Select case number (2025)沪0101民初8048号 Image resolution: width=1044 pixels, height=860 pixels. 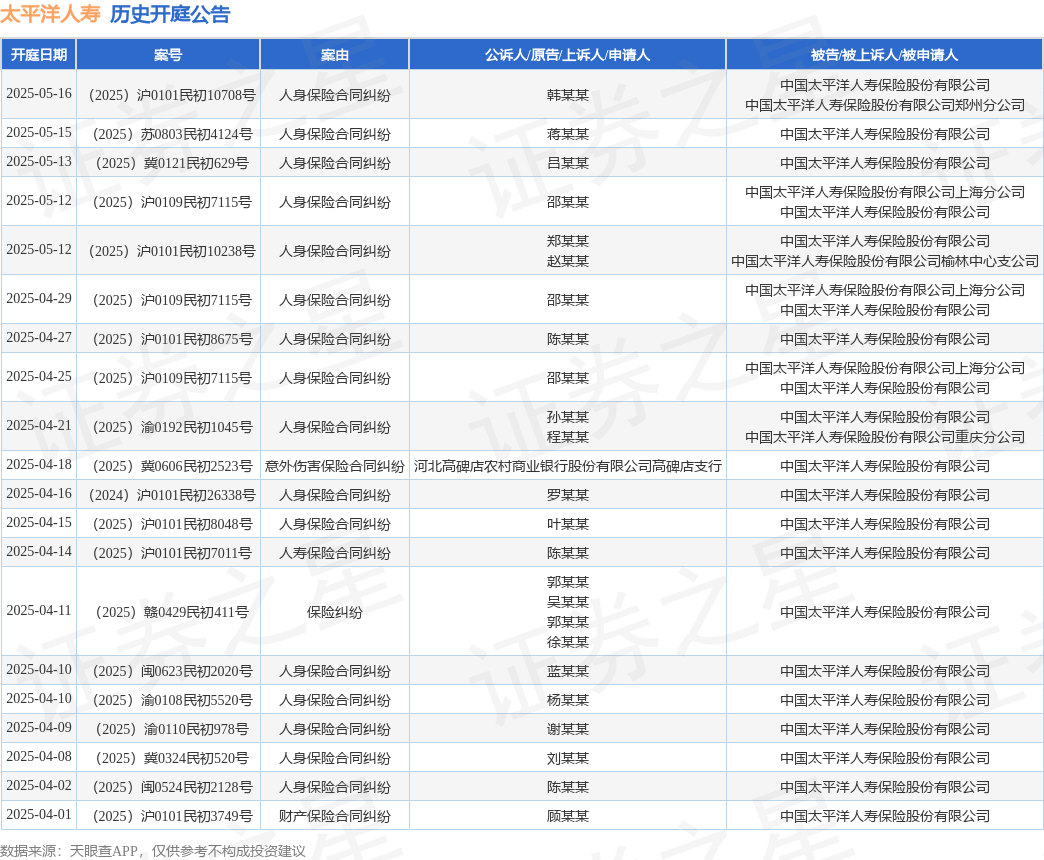(x=172, y=524)
